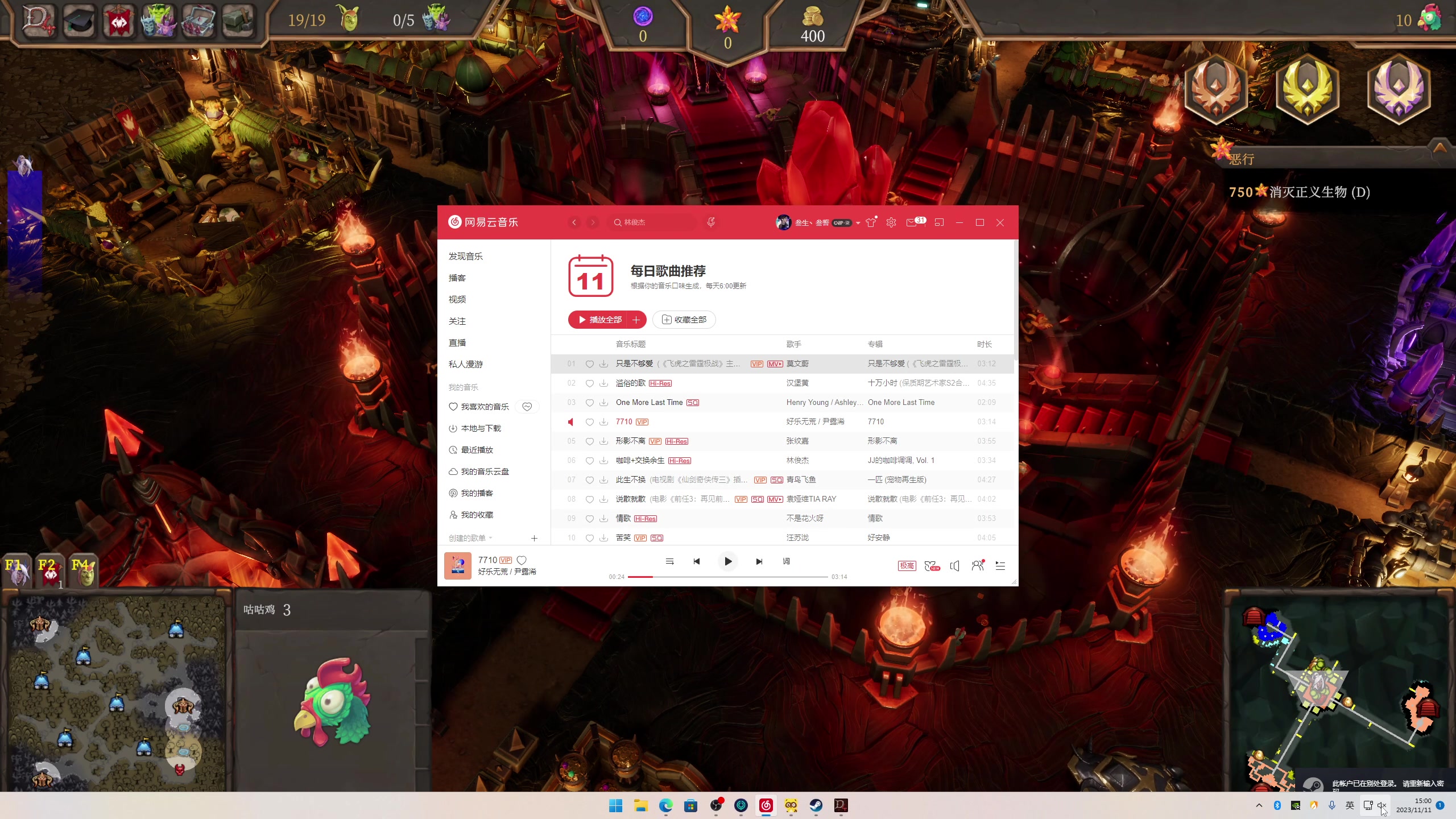Screen dimensions: 1456x819
Task: Show hidden tray icons chevron
Action: point(1259,805)
